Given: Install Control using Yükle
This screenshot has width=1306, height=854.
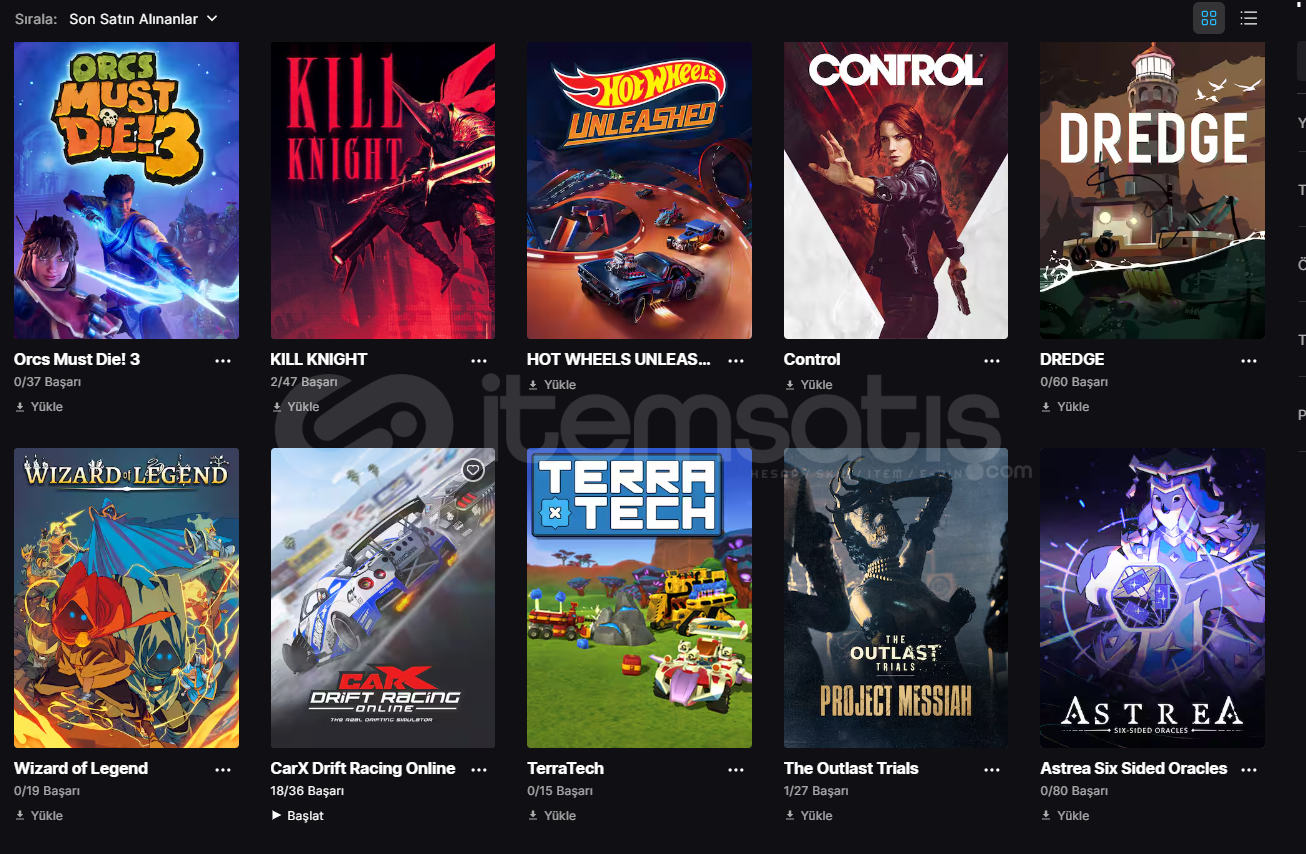Looking at the screenshot, I should click(x=808, y=385).
